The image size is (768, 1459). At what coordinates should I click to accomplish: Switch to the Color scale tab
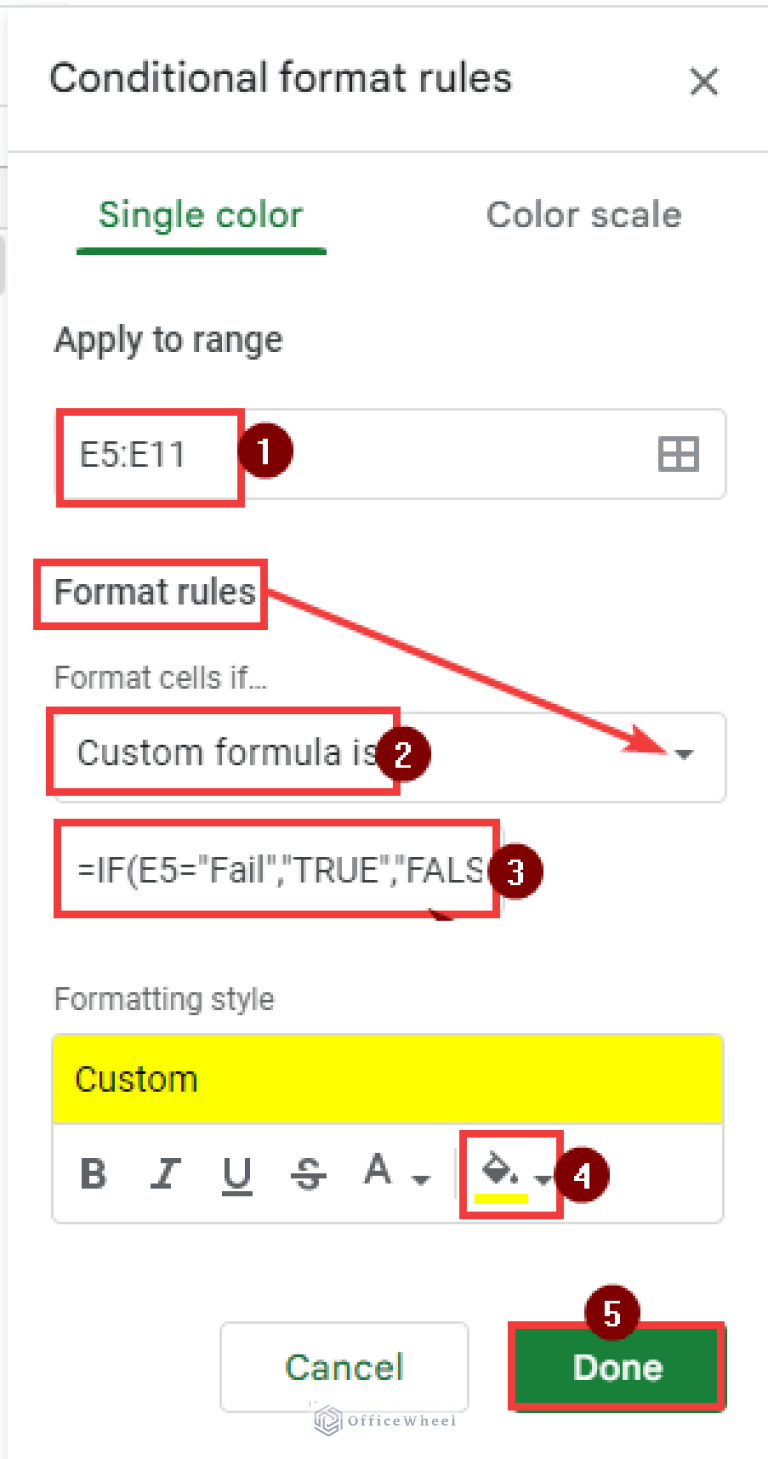583,214
